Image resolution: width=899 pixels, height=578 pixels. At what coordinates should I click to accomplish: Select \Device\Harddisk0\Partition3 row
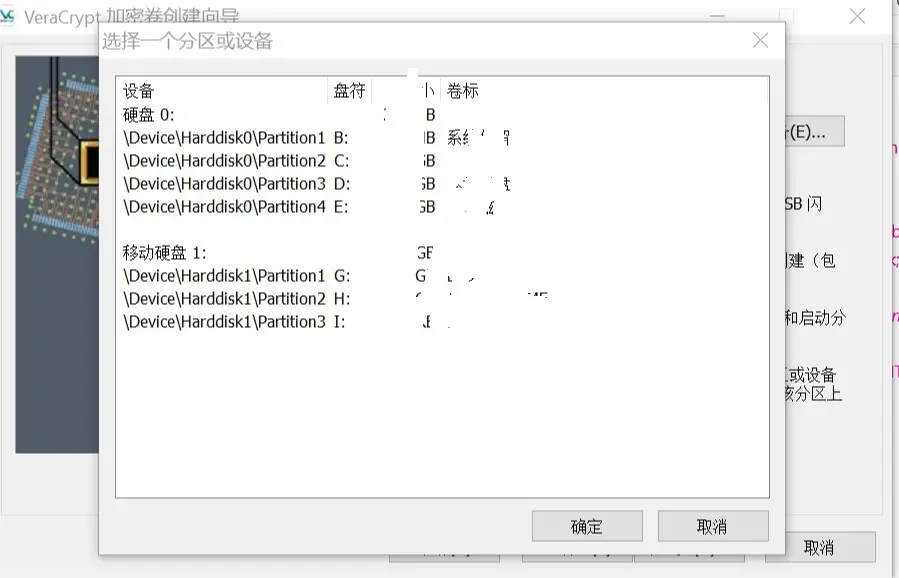point(442,183)
